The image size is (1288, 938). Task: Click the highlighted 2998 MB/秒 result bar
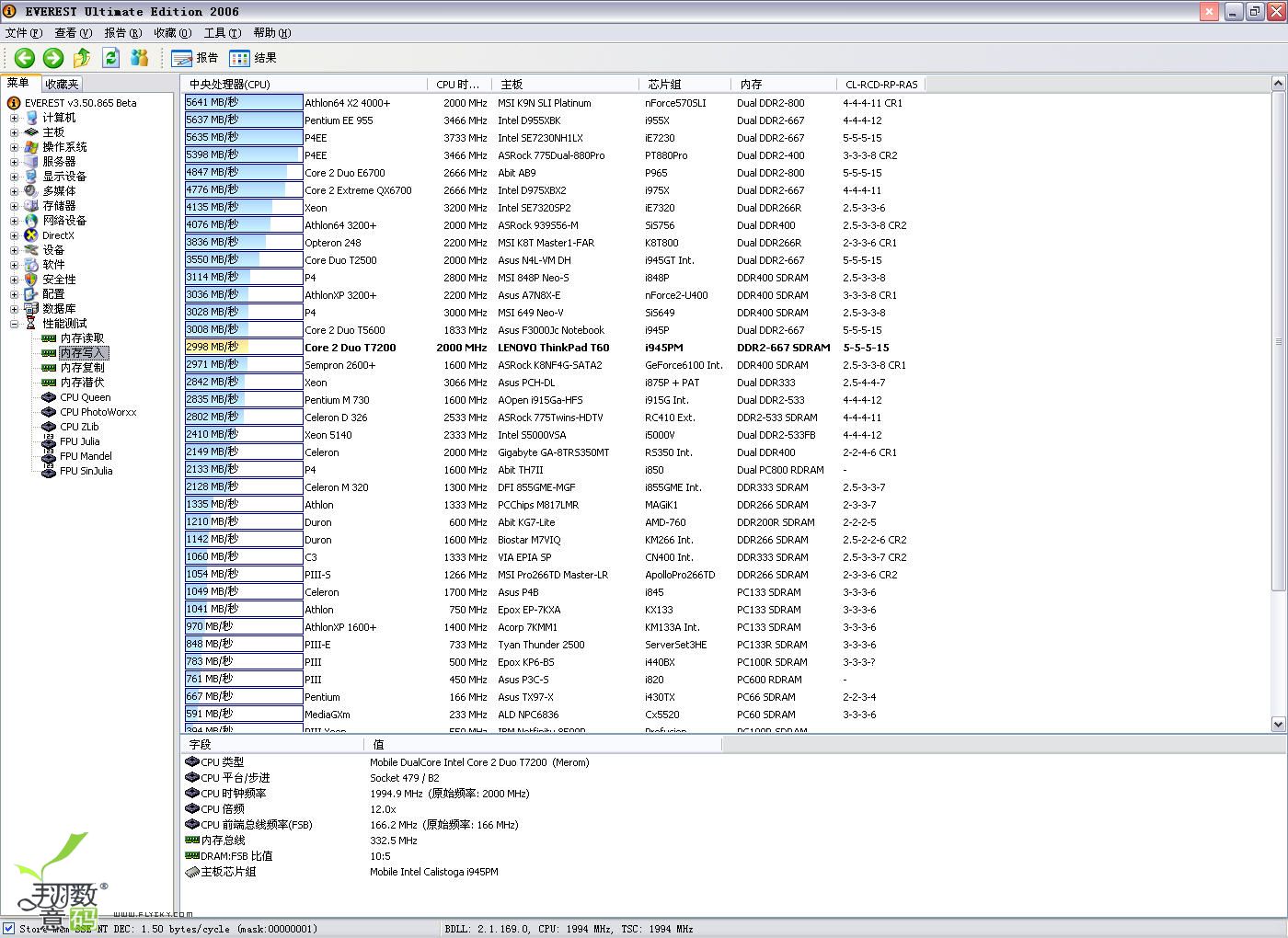[244, 348]
